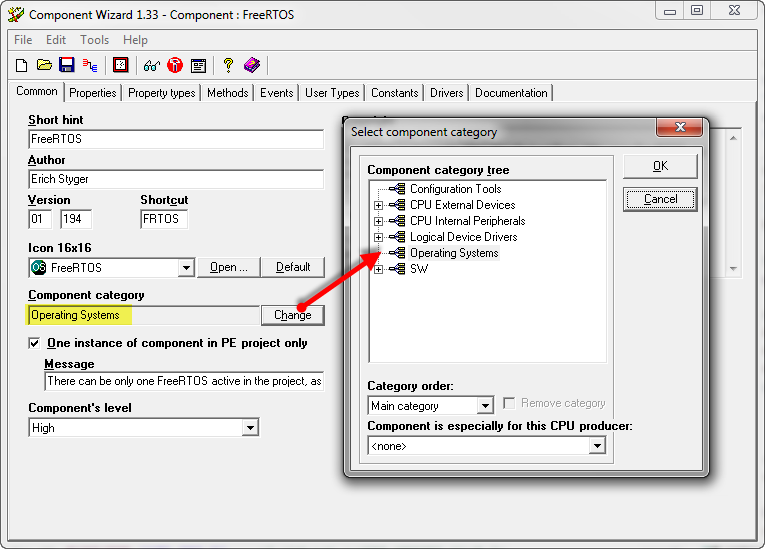Expand the CPU External Devices tree node

click(x=378, y=205)
